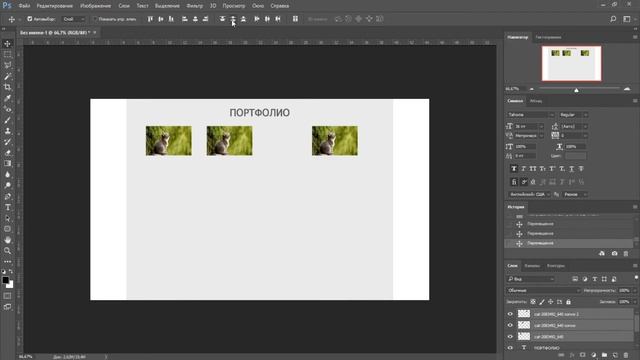This screenshot has width=640, height=360.
Task: Select the Horizontal Type tool
Action: click(7, 207)
